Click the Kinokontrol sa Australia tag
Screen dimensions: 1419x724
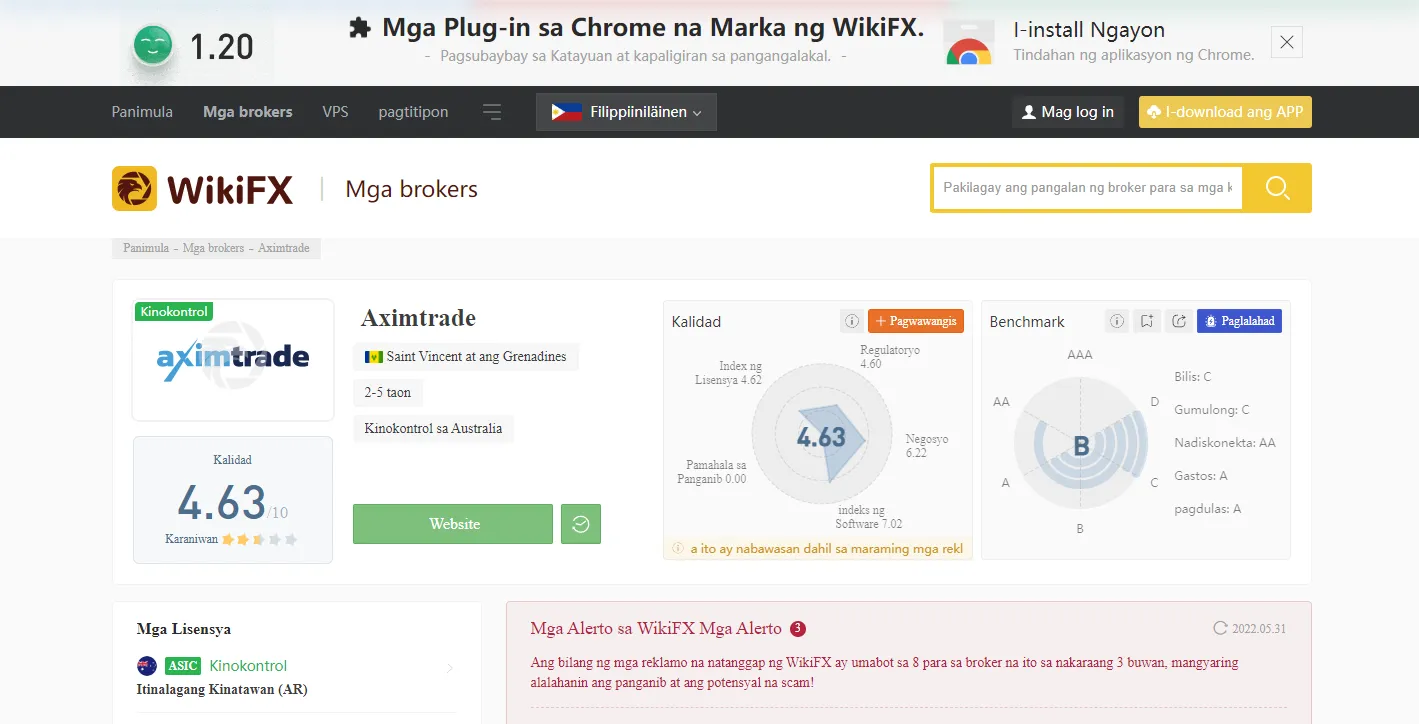(433, 429)
